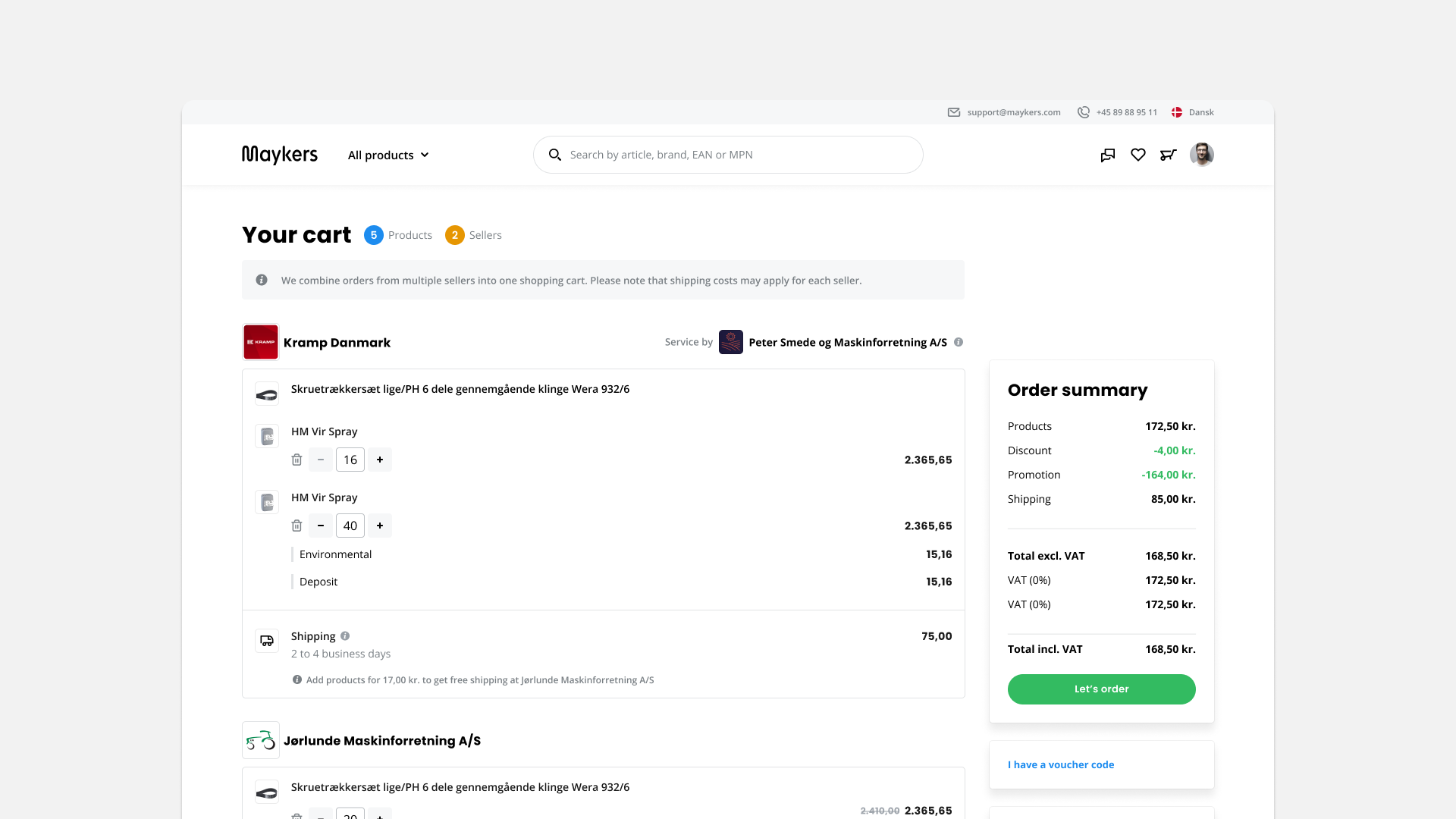Increase quantity of HM Vir Spray from 40
The image size is (1456, 819).
pyautogui.click(x=380, y=526)
